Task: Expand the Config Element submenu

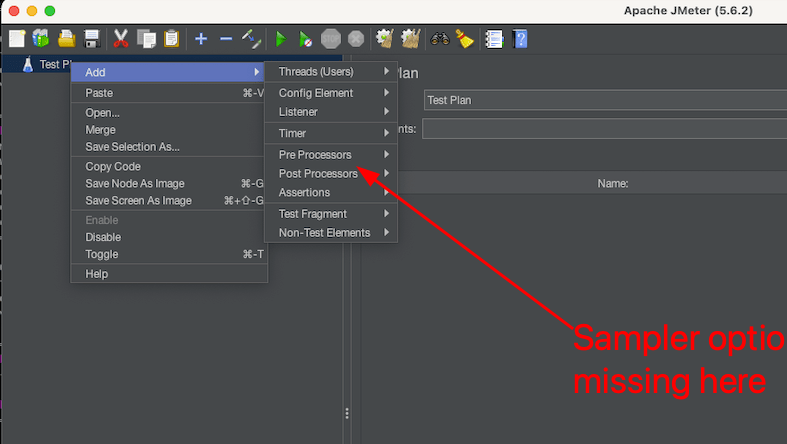Action: coord(331,93)
